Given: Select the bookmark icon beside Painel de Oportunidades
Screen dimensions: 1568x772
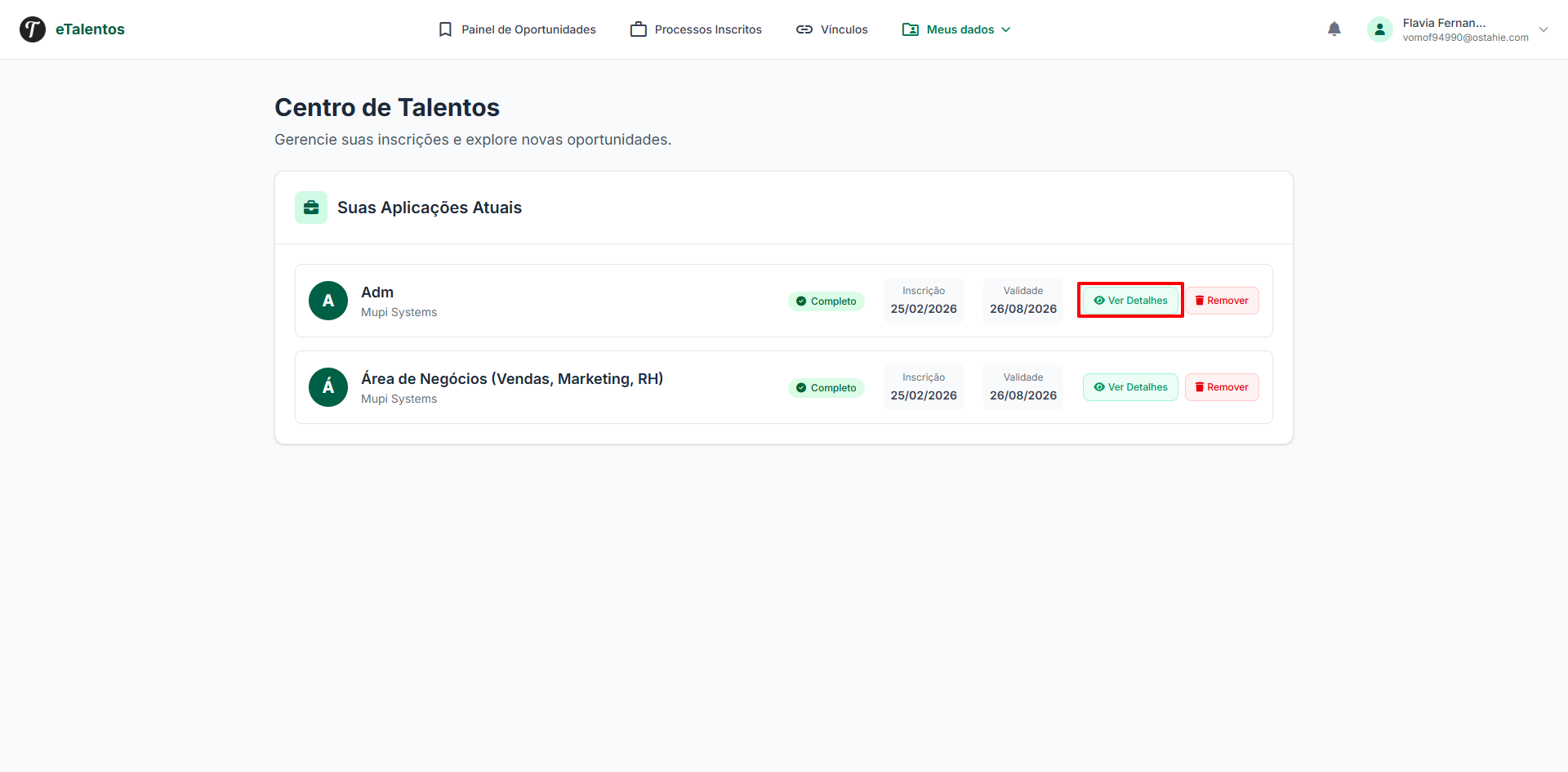Looking at the screenshot, I should pos(445,29).
